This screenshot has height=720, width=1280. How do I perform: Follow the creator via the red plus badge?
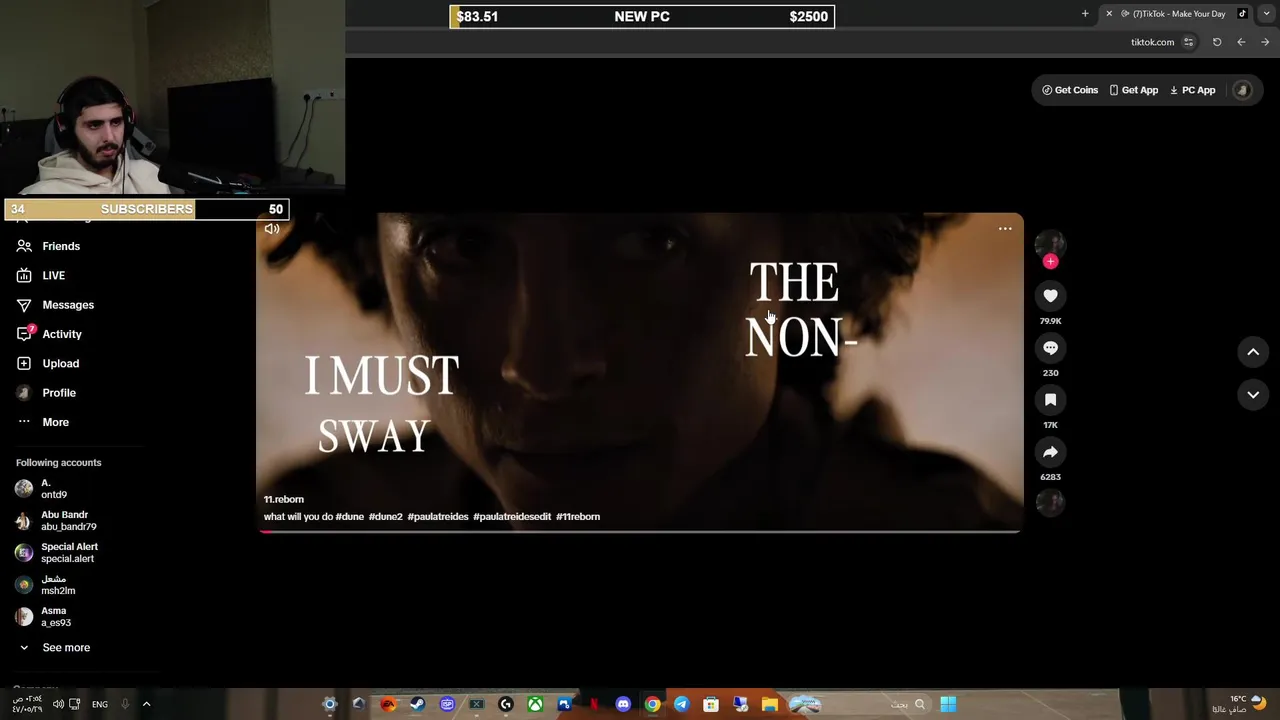pos(1050,262)
